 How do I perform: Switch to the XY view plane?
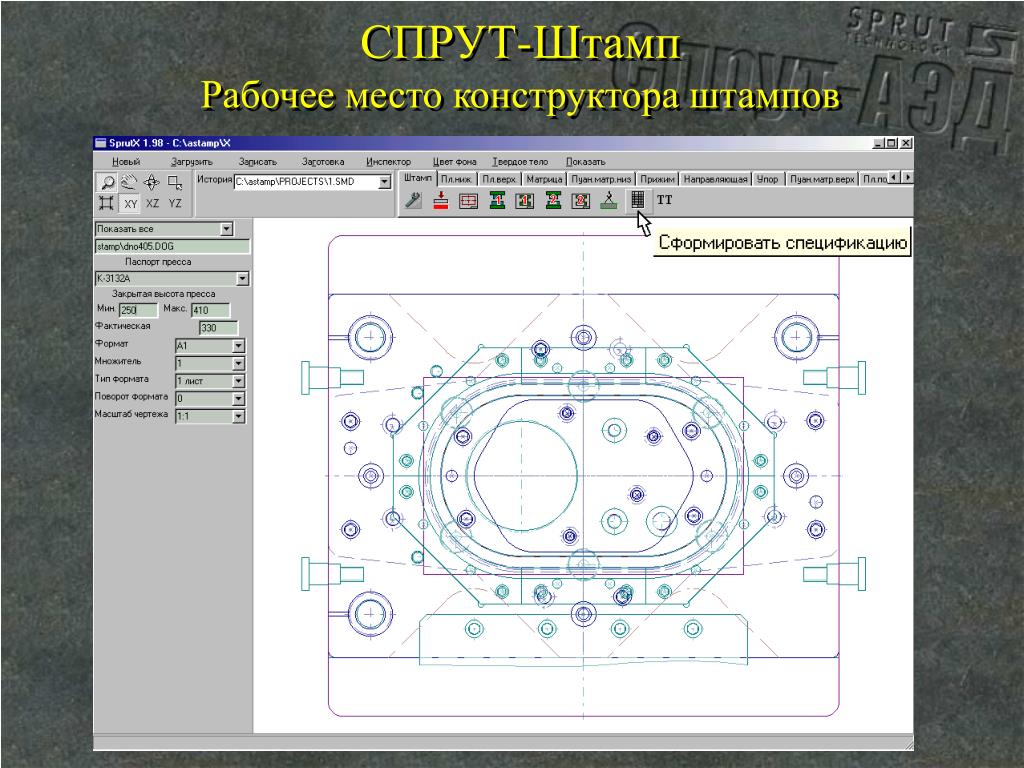[x=131, y=204]
